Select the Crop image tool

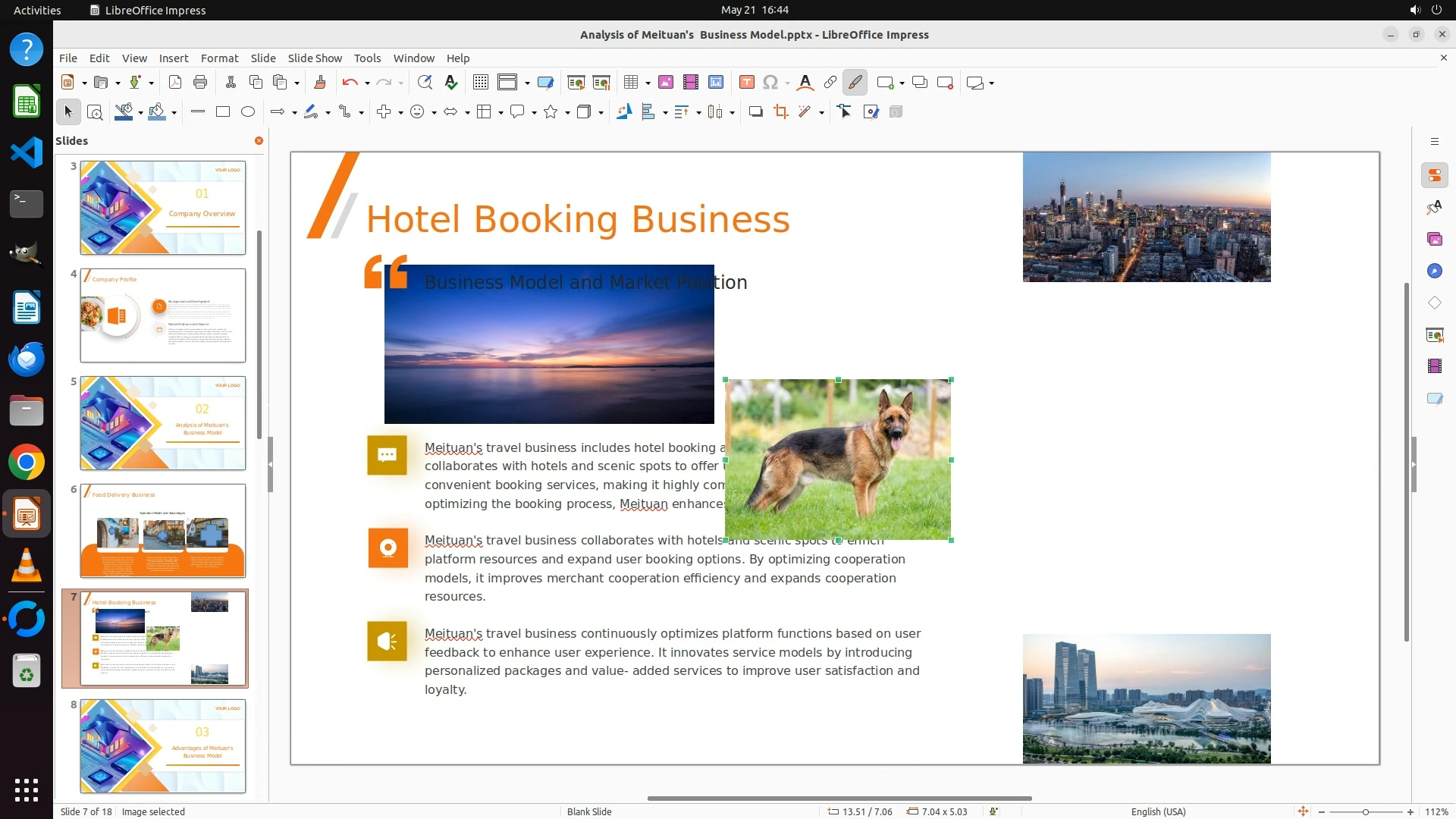780,112
